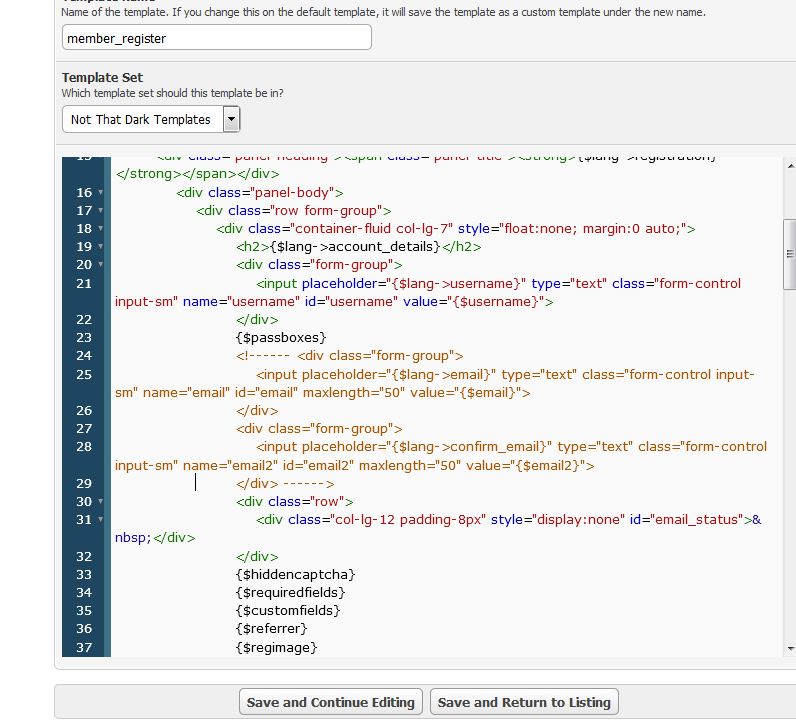Click editor scrollbar down arrow
Screen dimensions: 796x727
(790, 648)
